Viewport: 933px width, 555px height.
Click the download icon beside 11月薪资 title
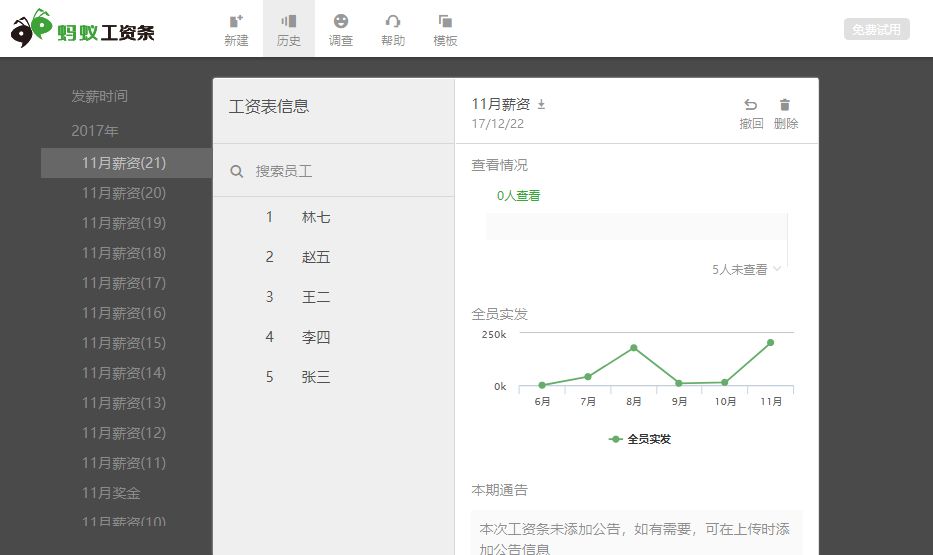[541, 105]
